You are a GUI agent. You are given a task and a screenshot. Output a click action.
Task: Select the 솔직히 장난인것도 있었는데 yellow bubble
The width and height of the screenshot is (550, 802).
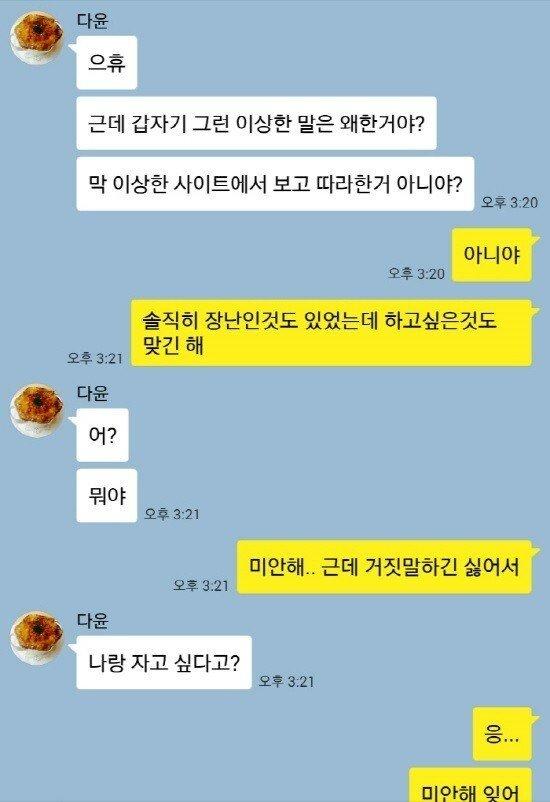pyautogui.click(x=332, y=333)
